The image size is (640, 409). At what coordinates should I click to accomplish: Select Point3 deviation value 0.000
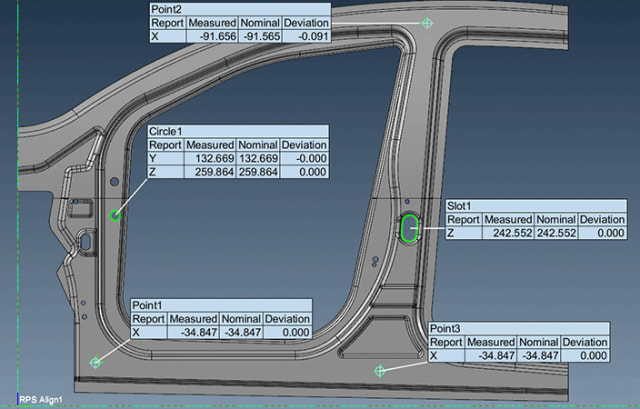(x=584, y=356)
